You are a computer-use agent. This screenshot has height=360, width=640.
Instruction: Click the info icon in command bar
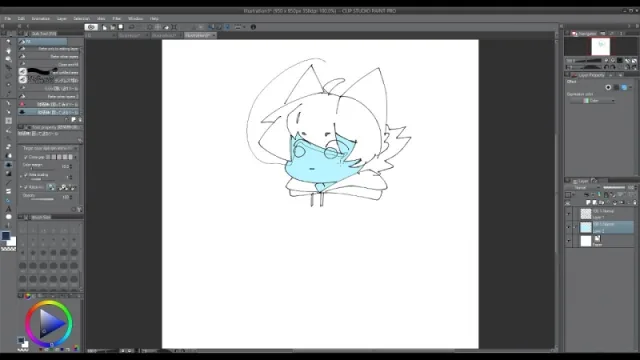[253, 27]
